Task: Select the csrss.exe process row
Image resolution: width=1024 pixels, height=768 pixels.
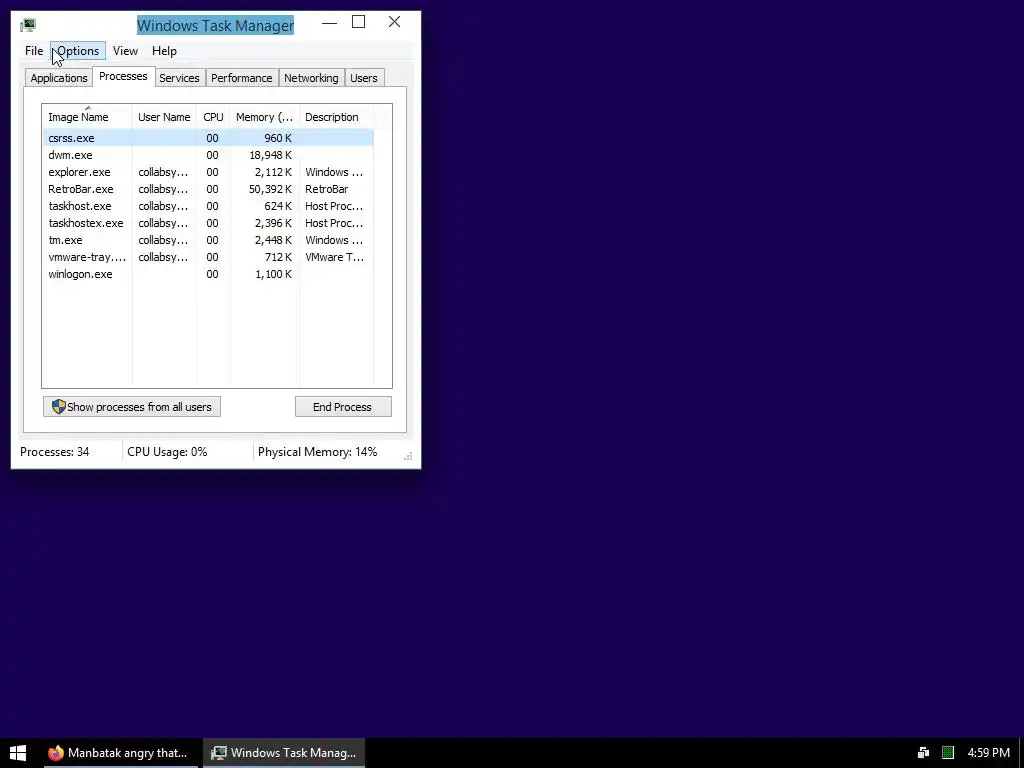Action: click(208, 138)
